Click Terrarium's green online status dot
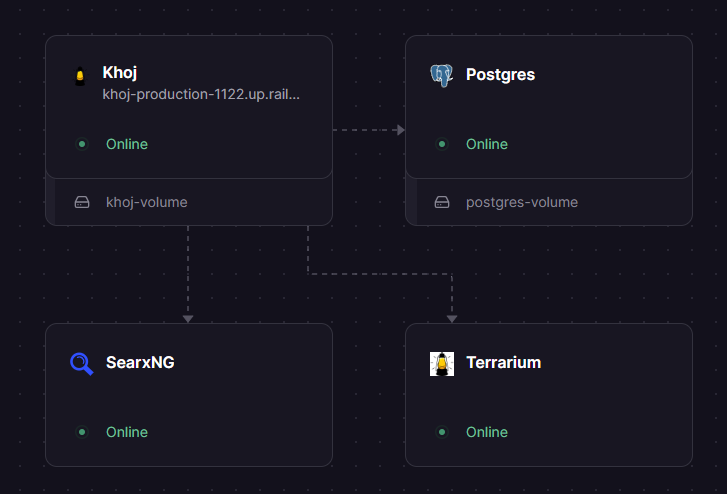Image resolution: width=727 pixels, height=494 pixels. coord(441,432)
